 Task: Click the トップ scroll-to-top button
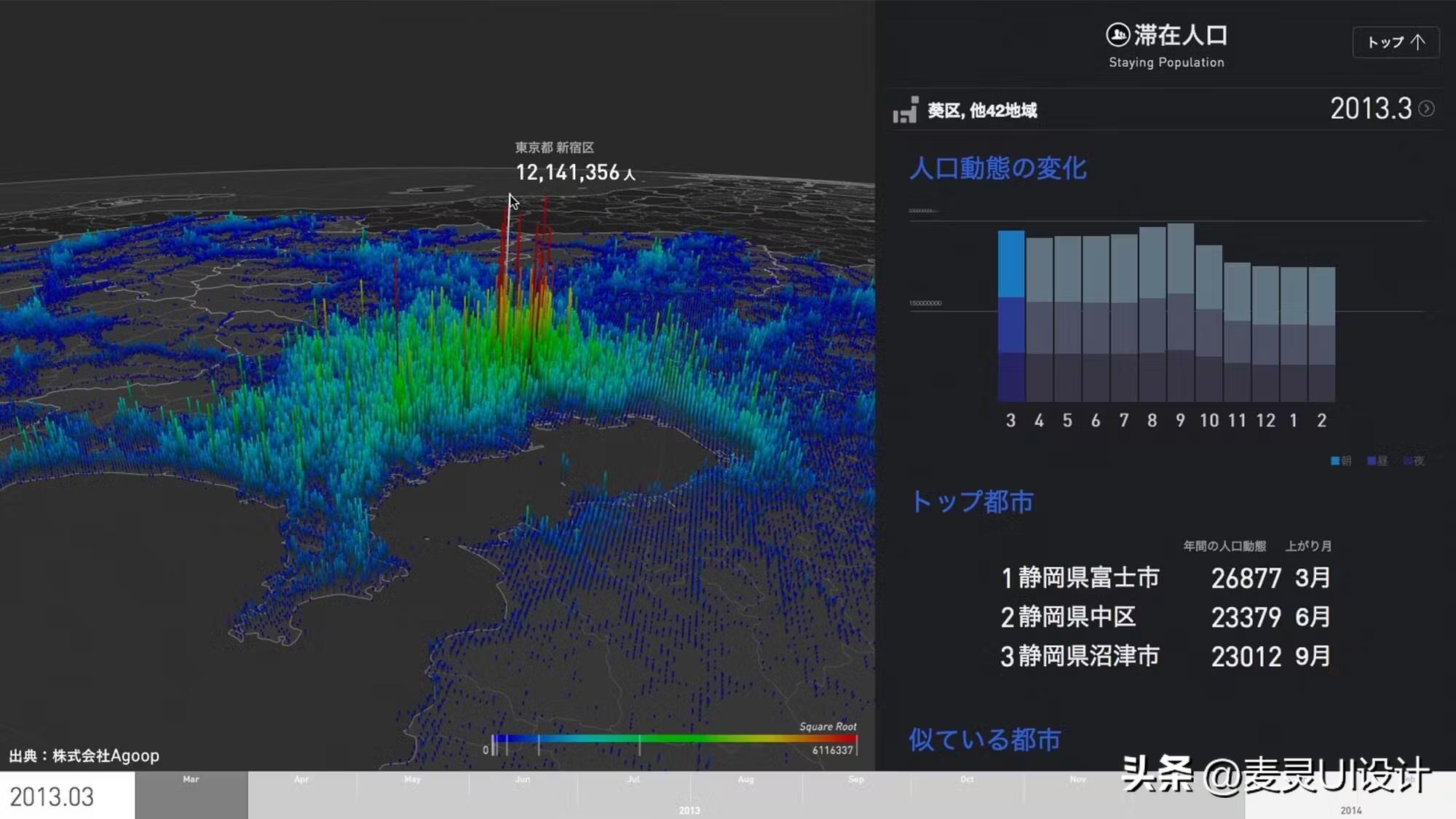click(1395, 42)
